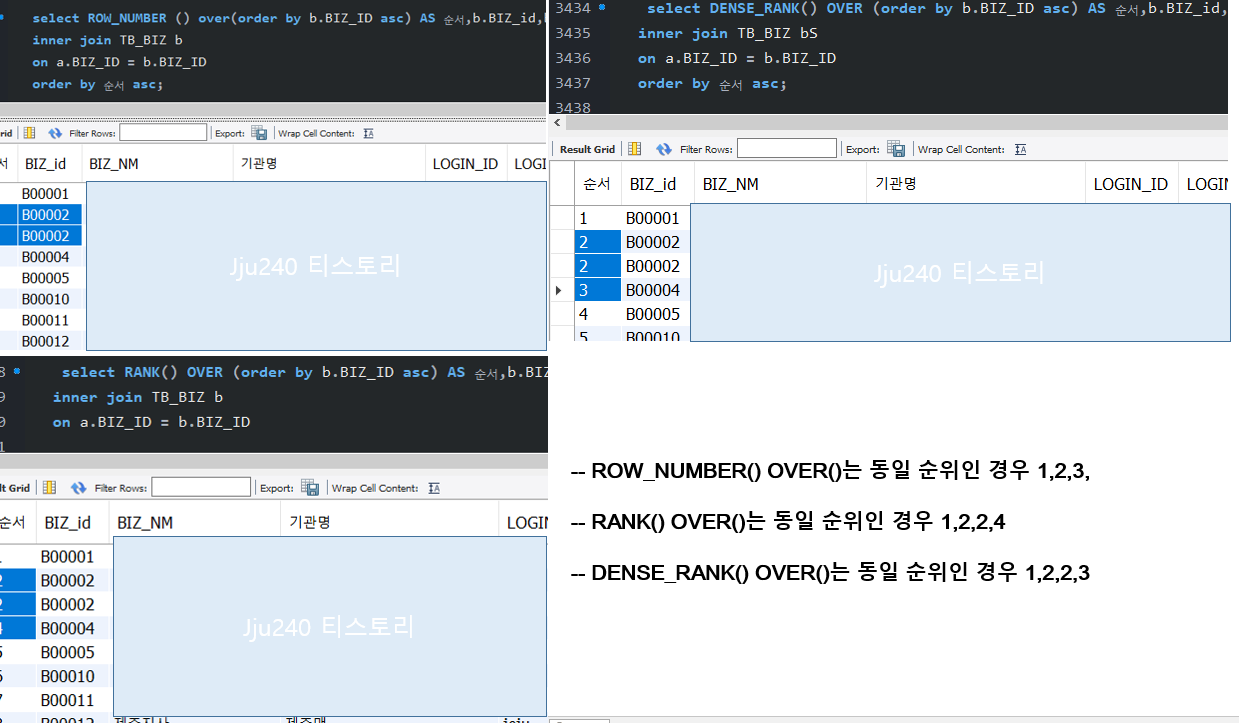Toggle Wrap Cell Content in RANK() result panel
The image size is (1239, 723).
click(x=434, y=488)
